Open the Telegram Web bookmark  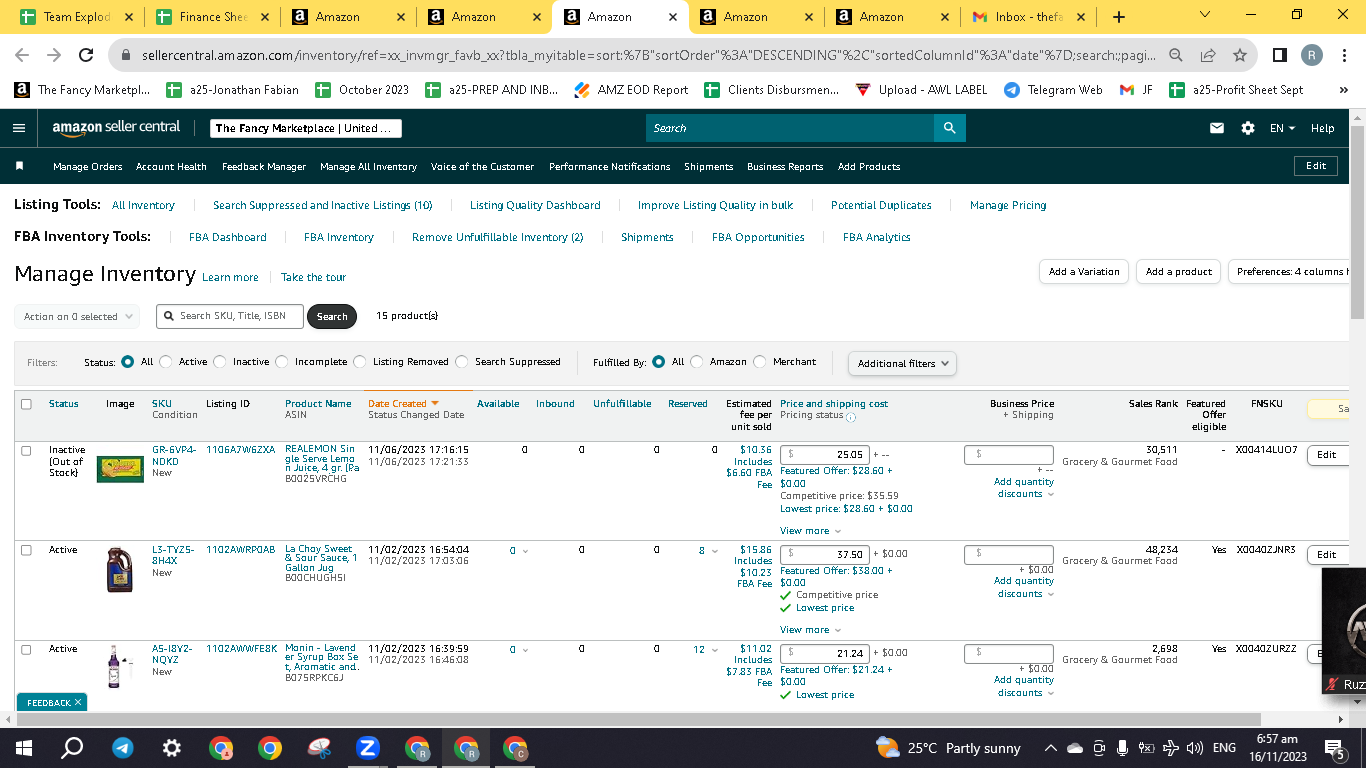pyautogui.click(x=1053, y=90)
